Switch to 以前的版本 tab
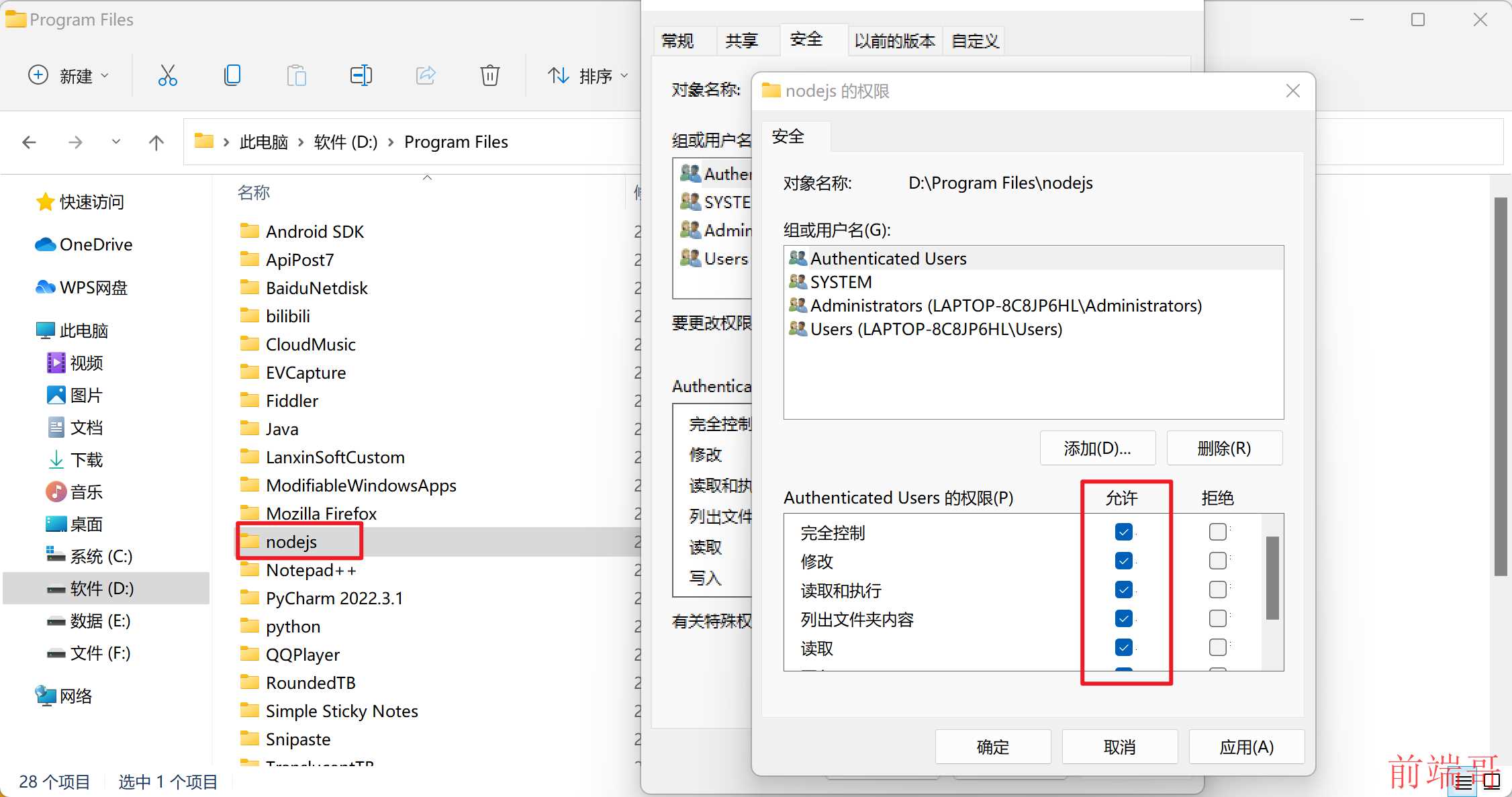1512x797 pixels. pyautogui.click(x=895, y=41)
